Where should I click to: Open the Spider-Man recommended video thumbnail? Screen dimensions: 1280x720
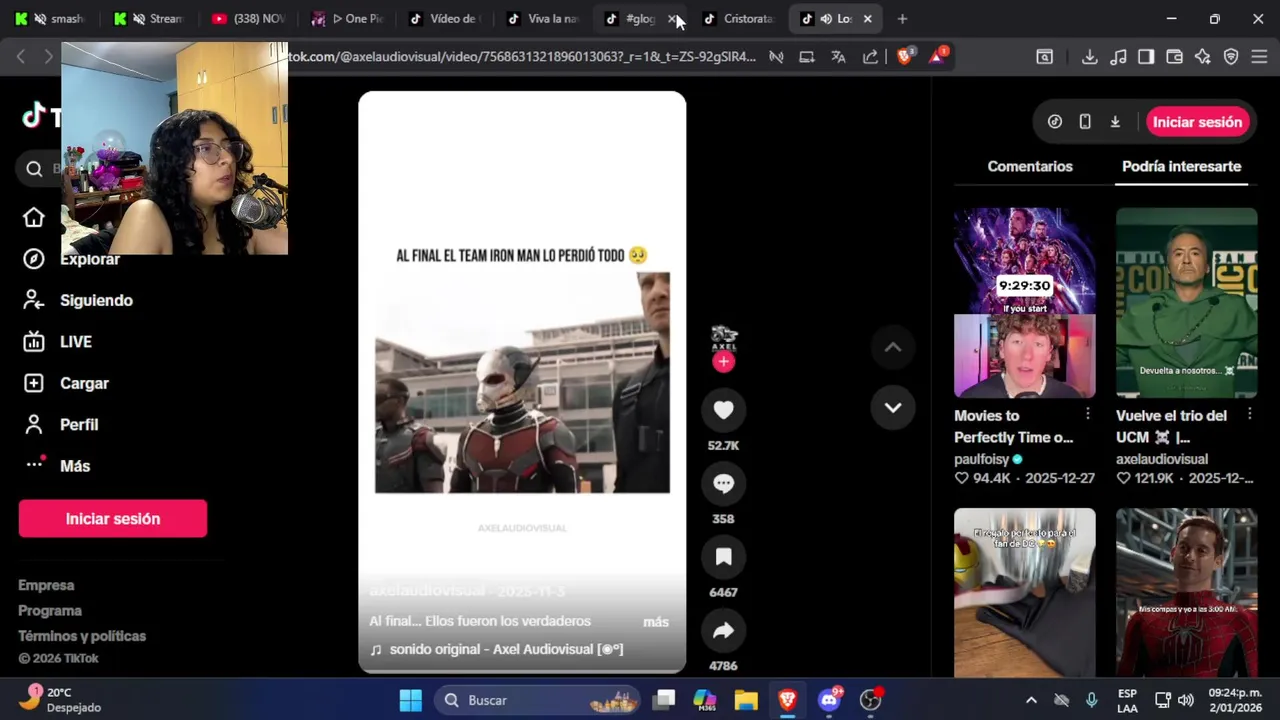coord(1186,592)
